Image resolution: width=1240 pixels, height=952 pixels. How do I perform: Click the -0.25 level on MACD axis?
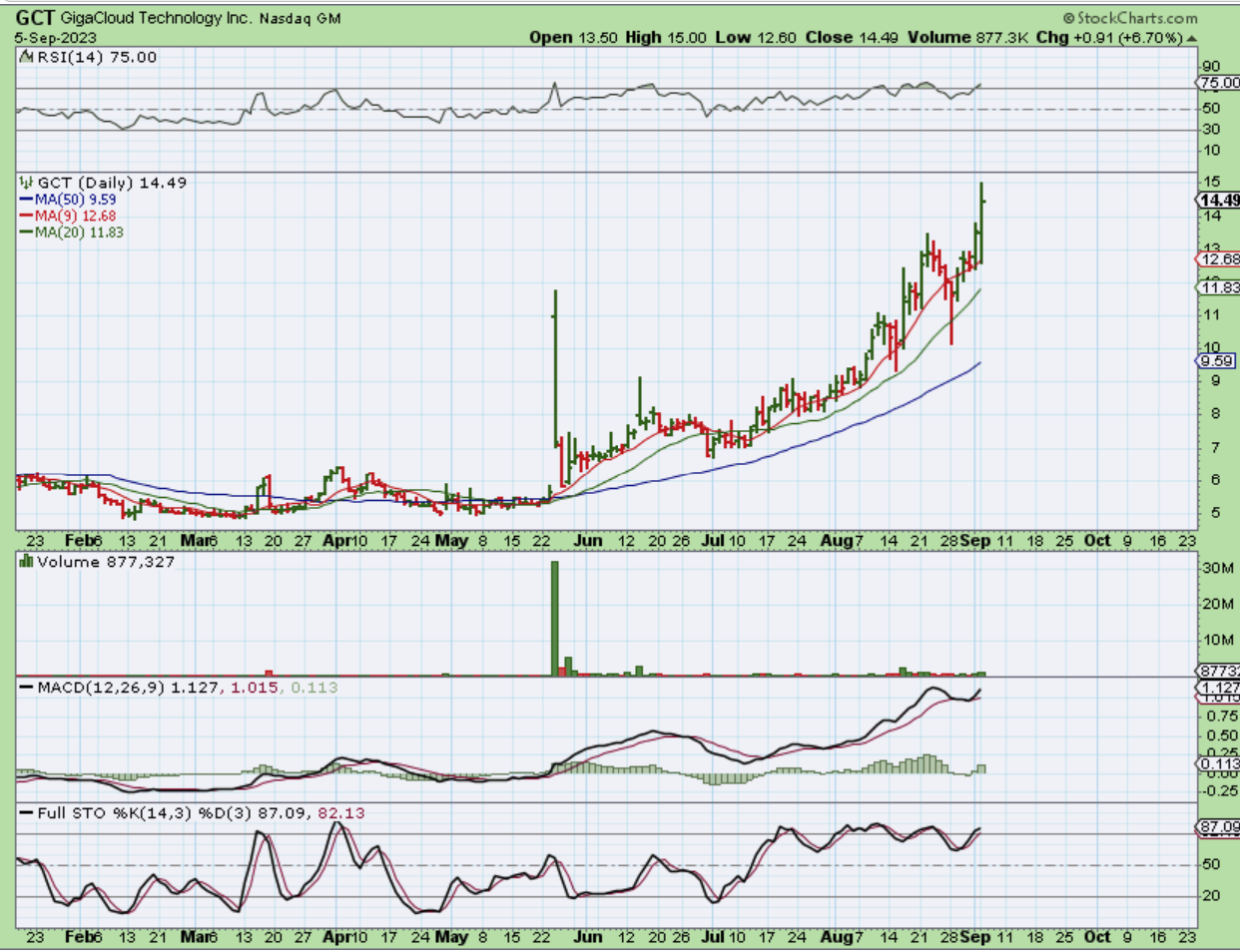pyautogui.click(x=1219, y=791)
